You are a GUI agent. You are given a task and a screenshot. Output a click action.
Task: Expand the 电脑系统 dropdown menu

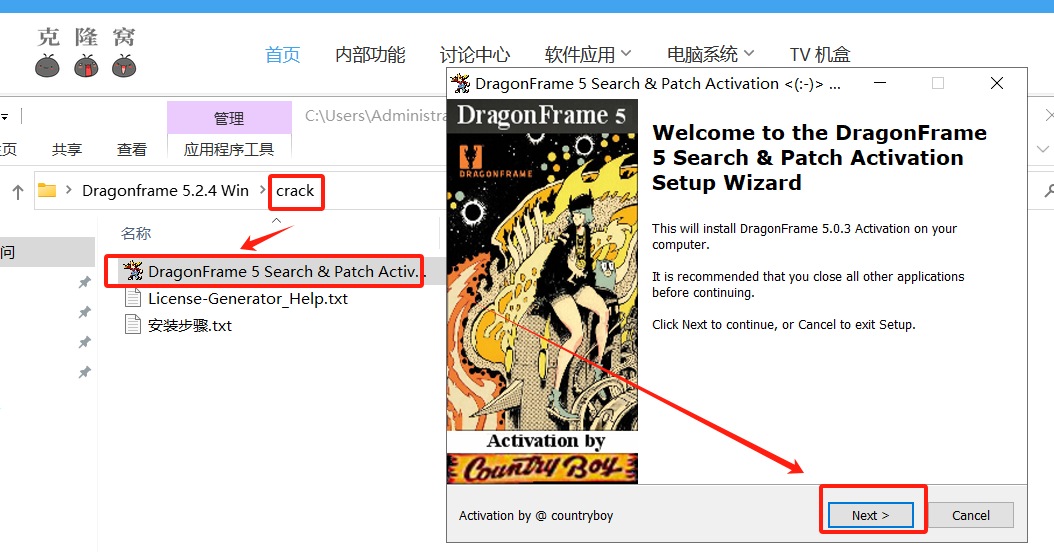coord(710,54)
